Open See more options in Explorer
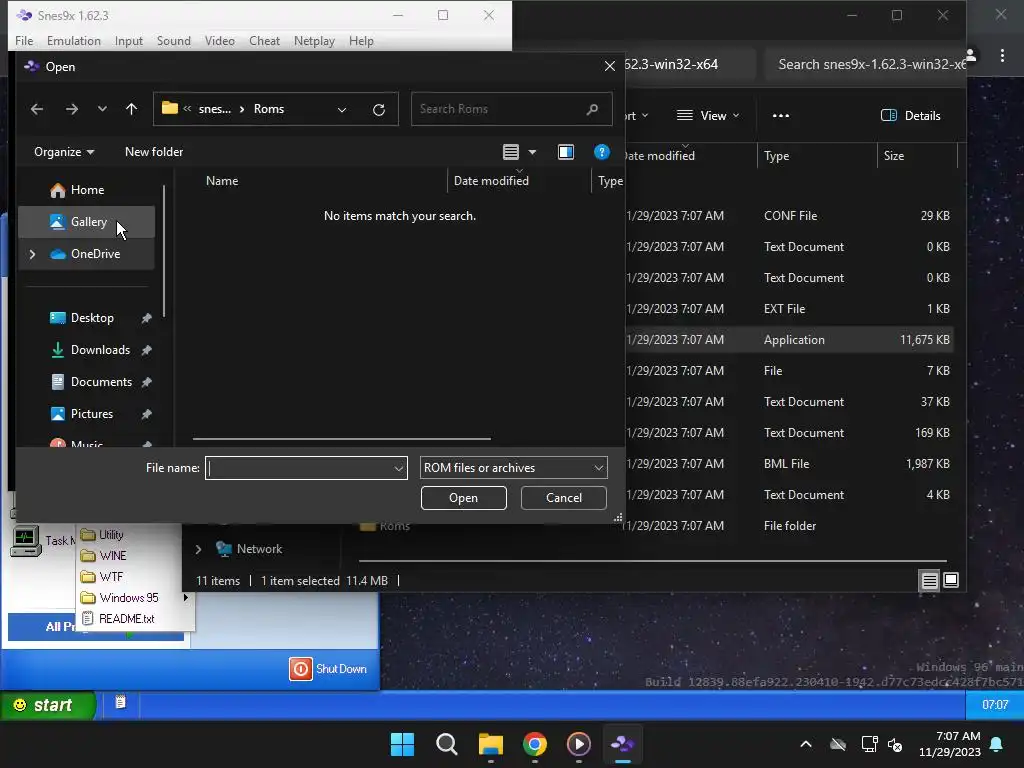 [x=780, y=116]
